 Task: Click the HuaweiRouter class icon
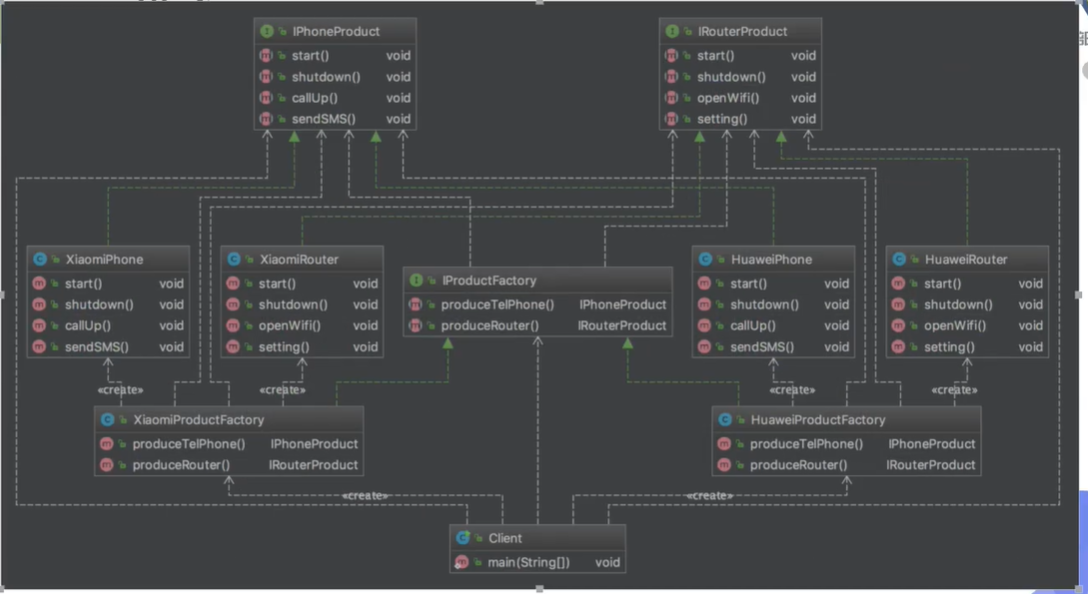click(x=898, y=260)
